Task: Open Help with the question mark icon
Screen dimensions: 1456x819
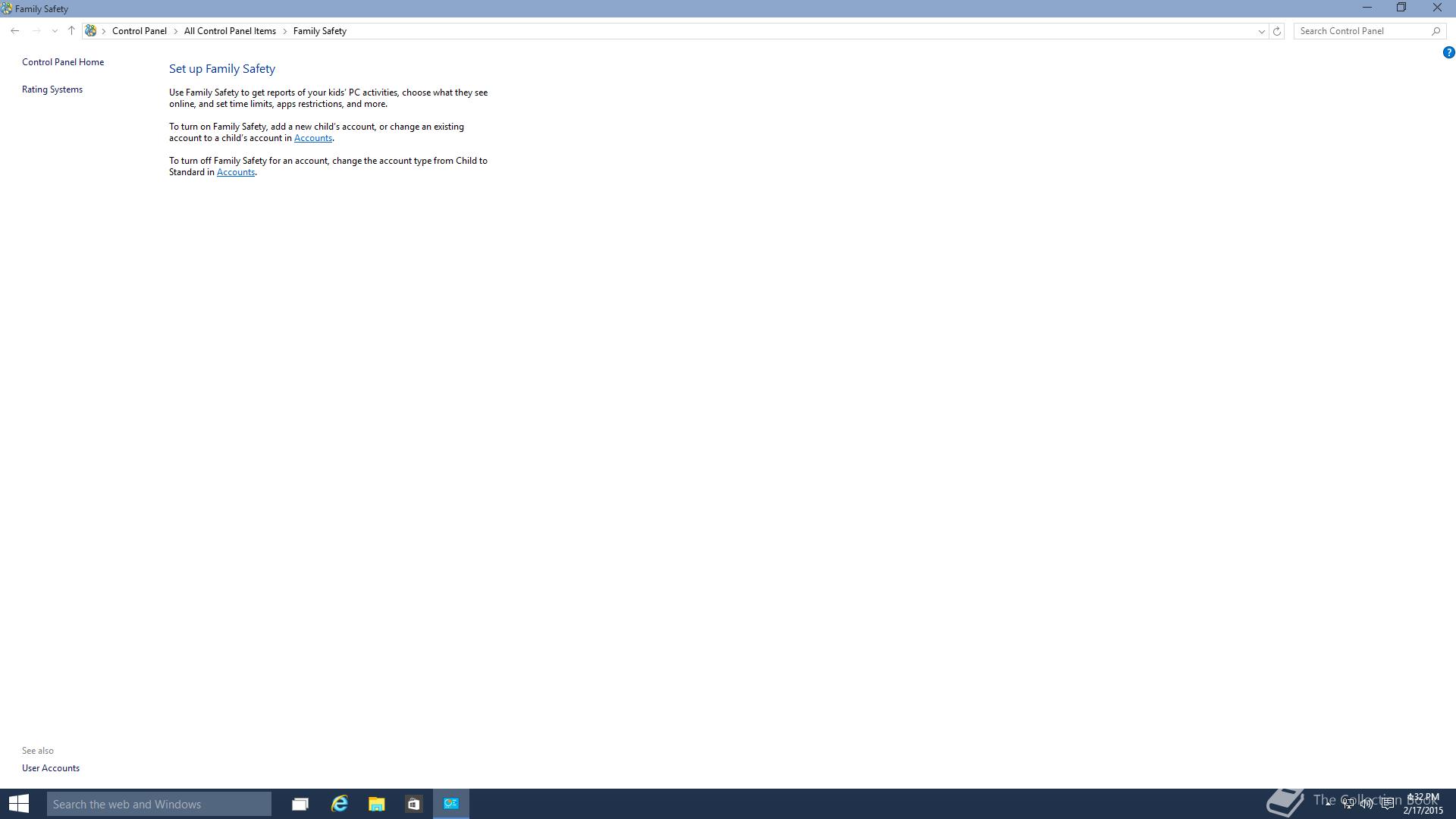Action: click(x=1448, y=52)
